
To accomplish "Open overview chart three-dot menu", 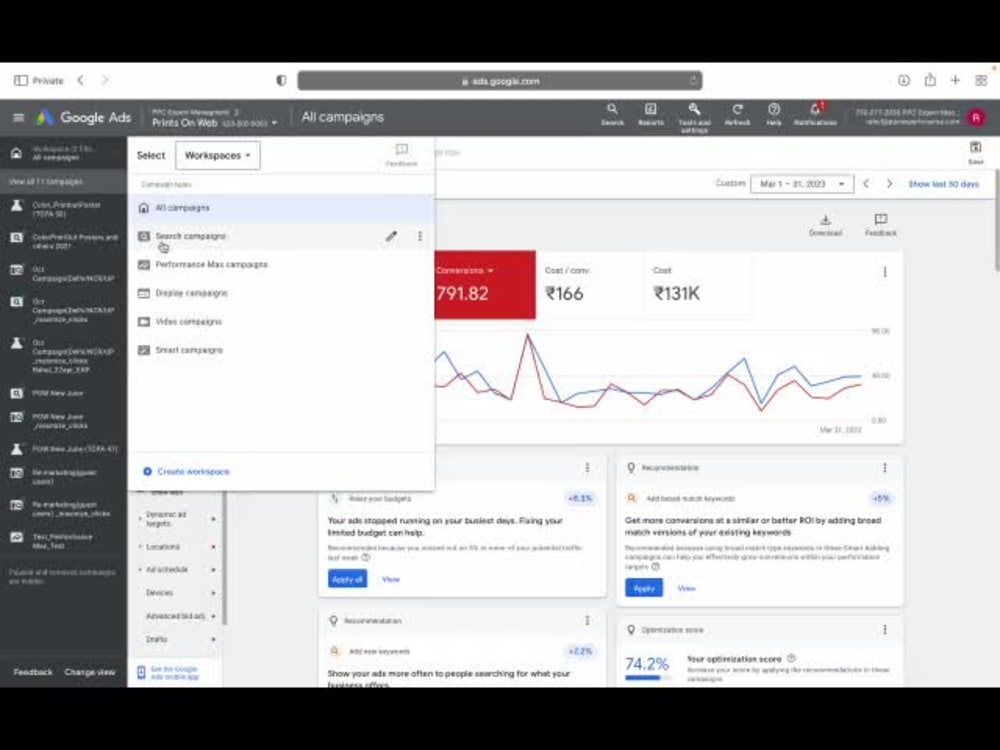I will click(885, 272).
